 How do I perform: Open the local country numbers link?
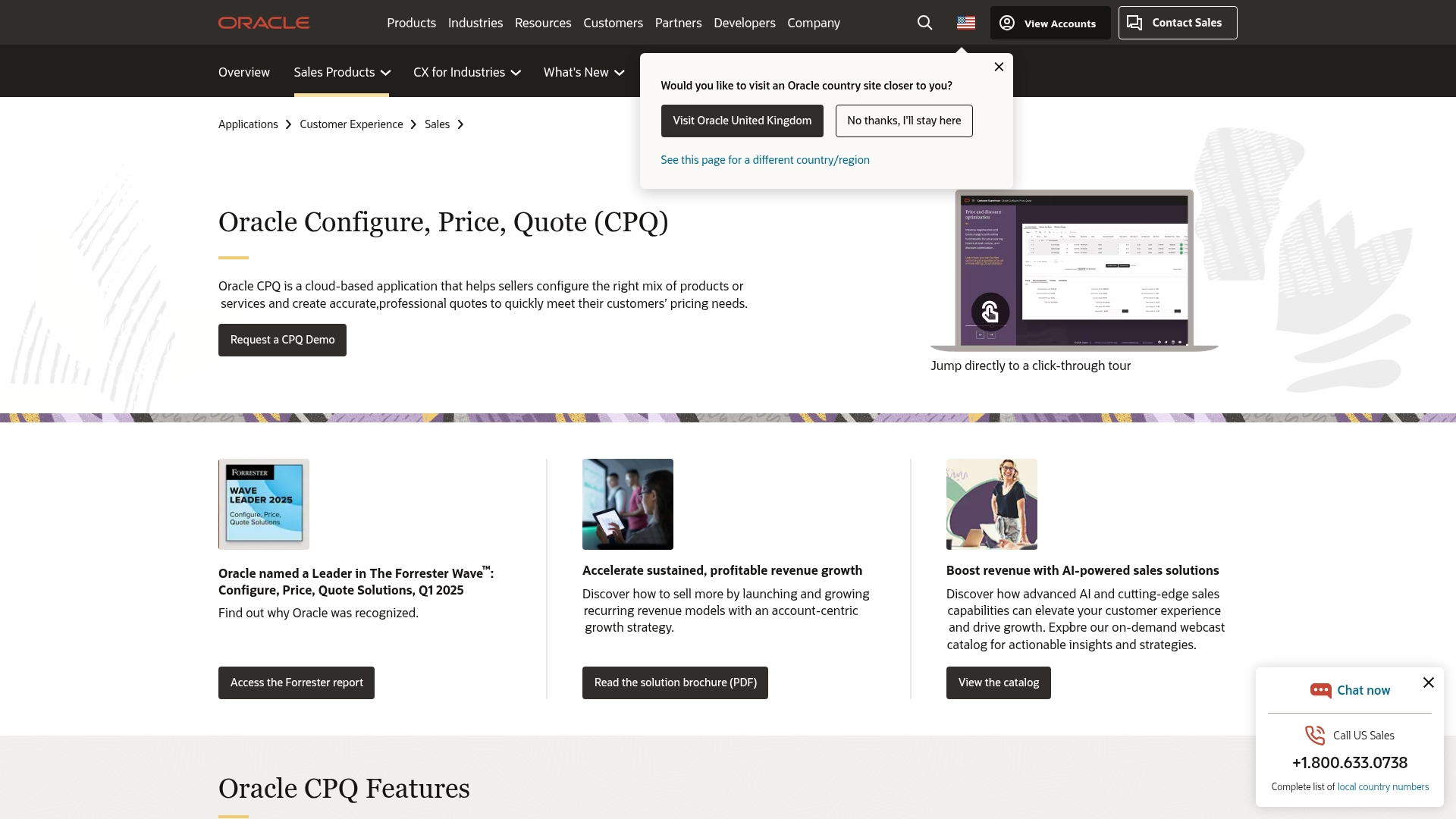coord(1382,786)
